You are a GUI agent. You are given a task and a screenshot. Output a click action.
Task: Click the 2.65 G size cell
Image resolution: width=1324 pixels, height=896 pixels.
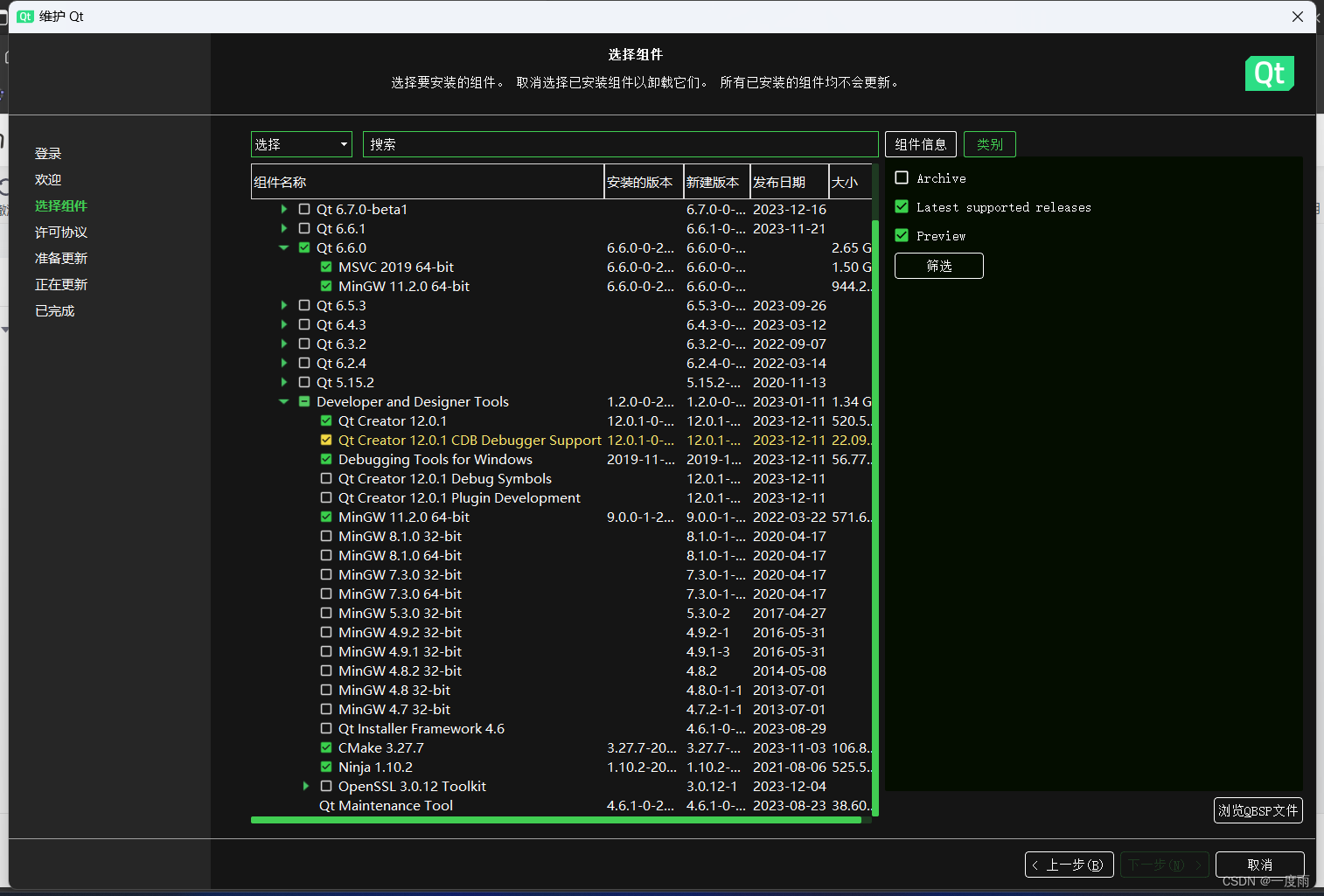tap(851, 247)
